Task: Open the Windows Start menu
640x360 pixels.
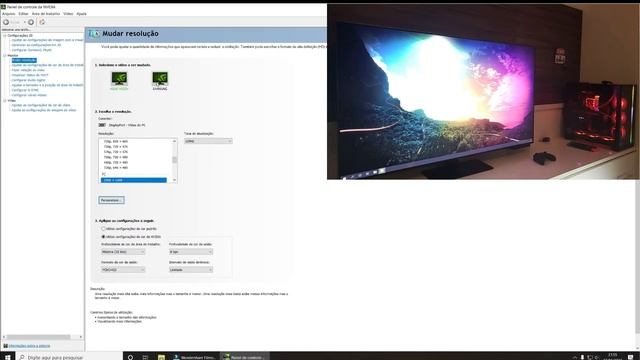Action: point(7,357)
